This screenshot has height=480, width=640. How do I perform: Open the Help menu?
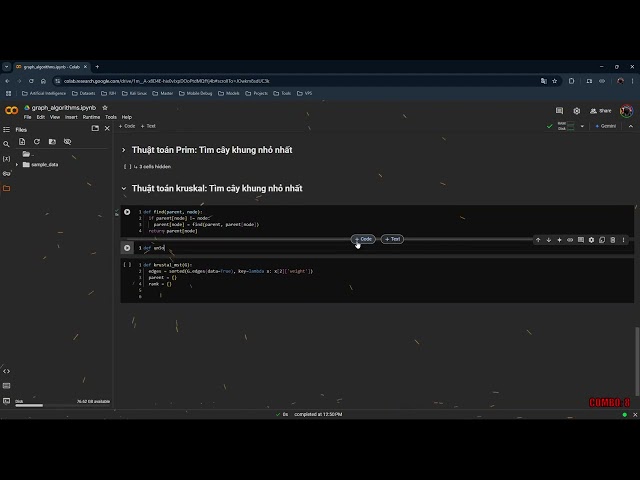[127, 117]
